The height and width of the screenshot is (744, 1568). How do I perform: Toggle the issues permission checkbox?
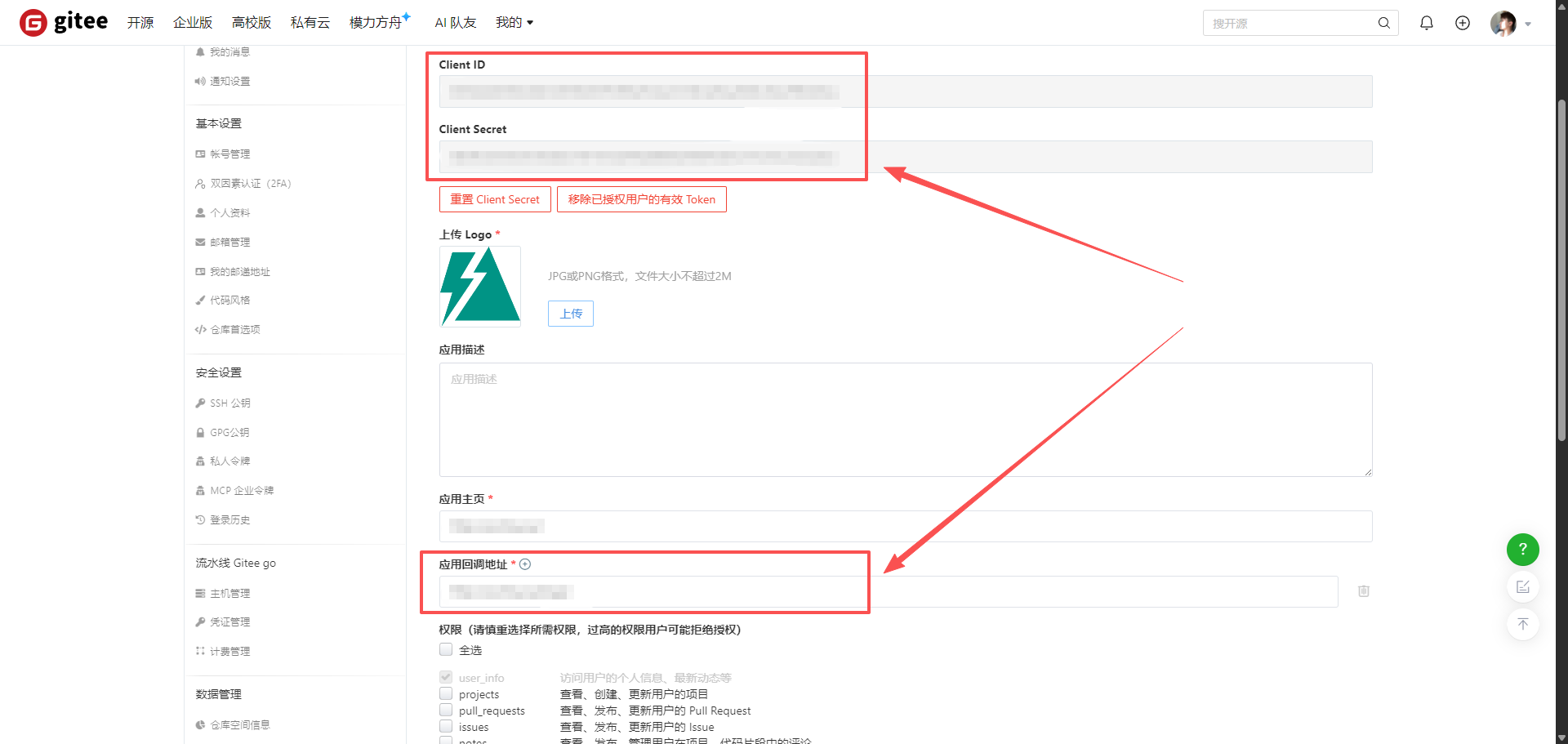point(446,726)
